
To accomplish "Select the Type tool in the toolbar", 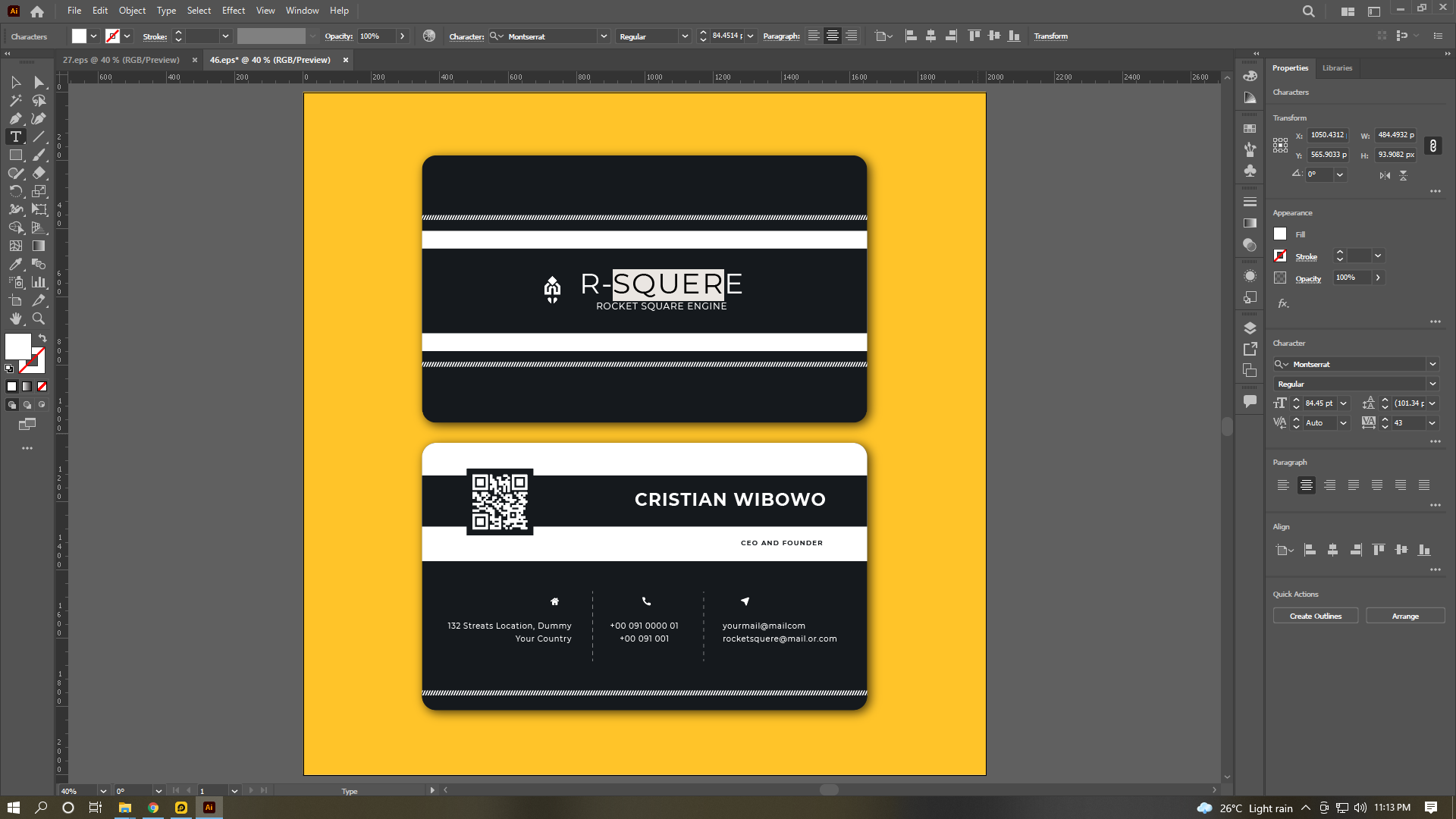I will click(14, 136).
